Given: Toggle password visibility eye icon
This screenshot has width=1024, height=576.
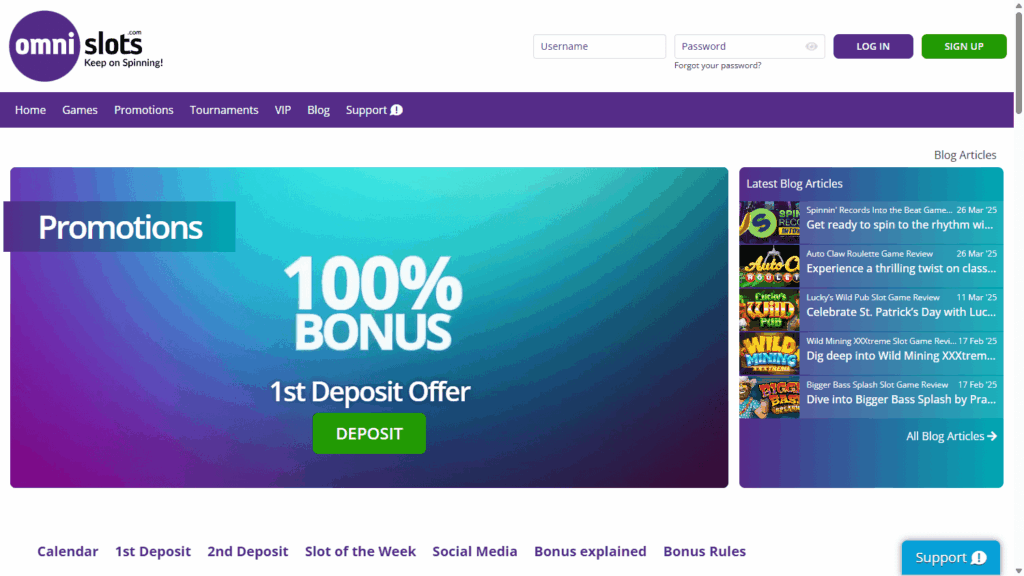Looking at the screenshot, I should click(811, 46).
